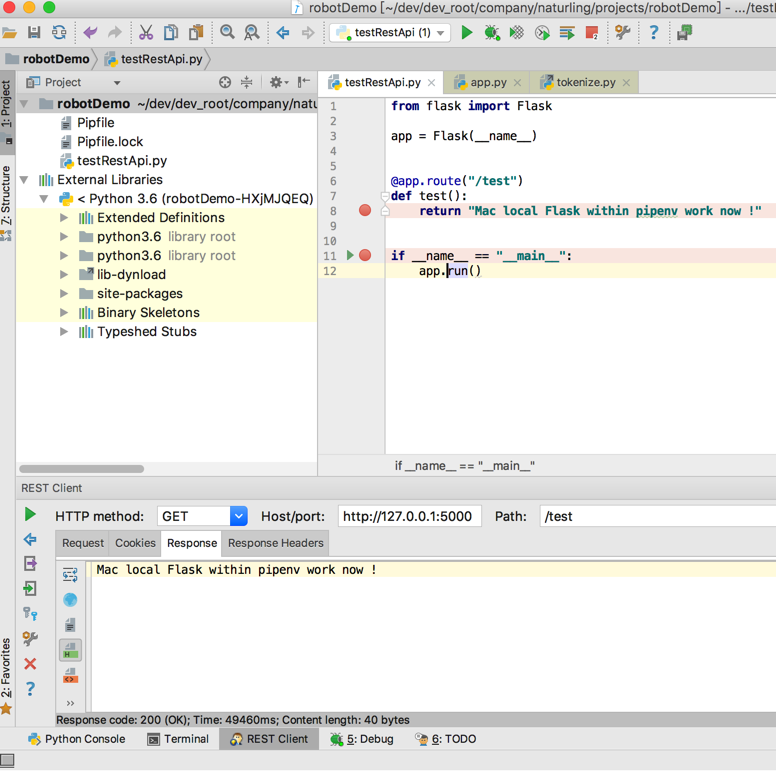Toggle the breakpoint on line 11

click(365, 256)
